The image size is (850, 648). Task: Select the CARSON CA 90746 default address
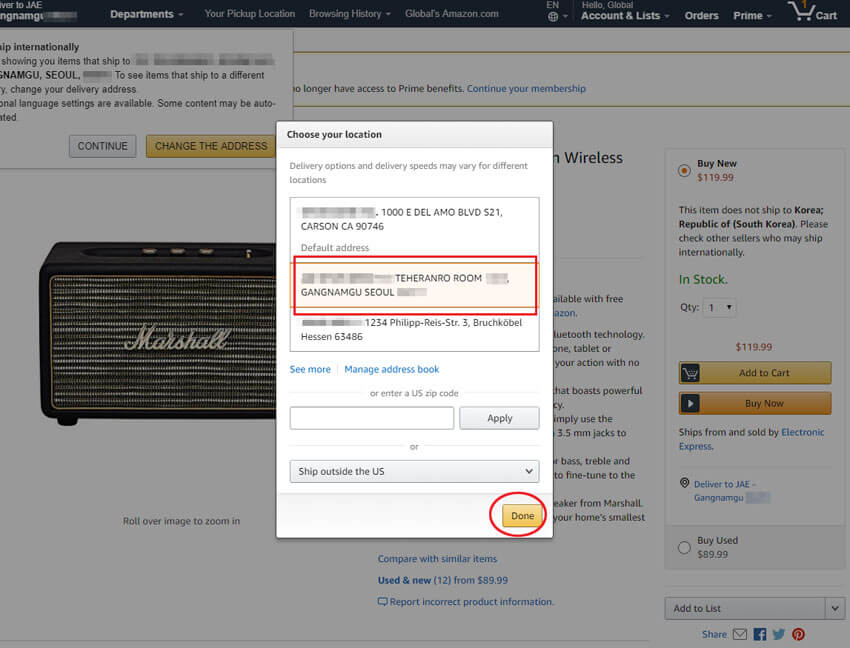click(x=414, y=230)
